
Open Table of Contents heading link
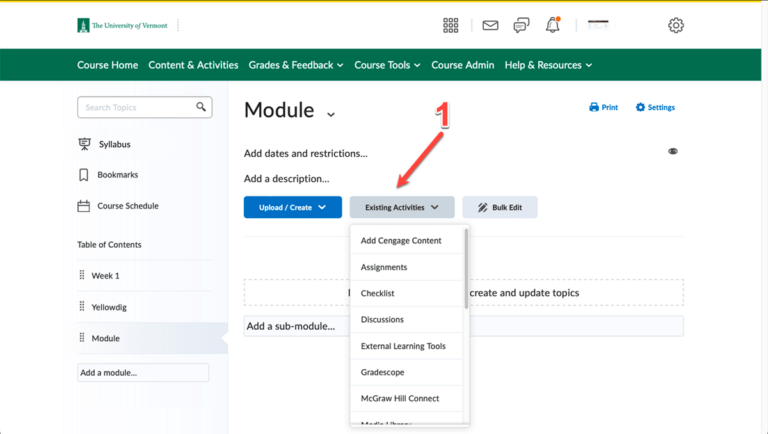pos(109,244)
